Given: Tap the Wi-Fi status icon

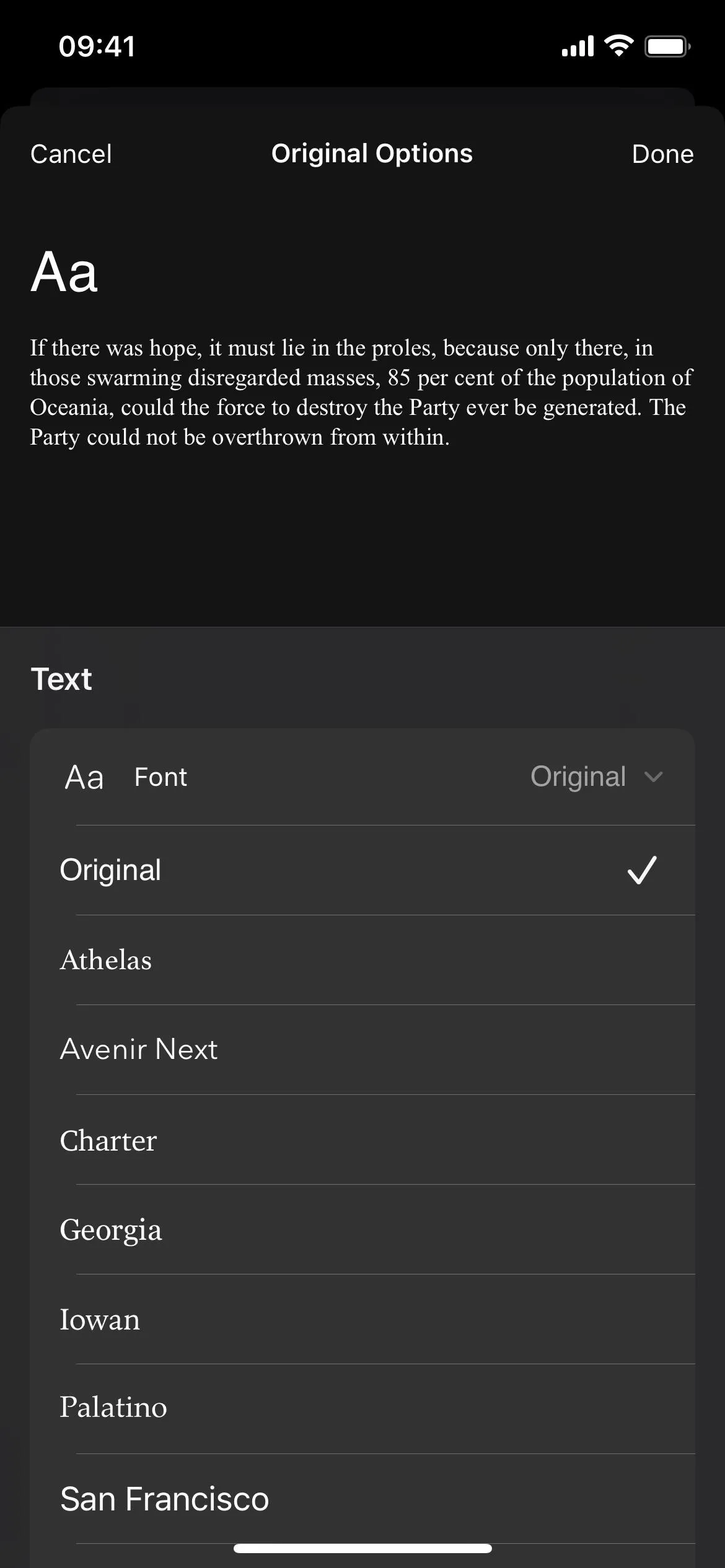Looking at the screenshot, I should click(x=618, y=46).
